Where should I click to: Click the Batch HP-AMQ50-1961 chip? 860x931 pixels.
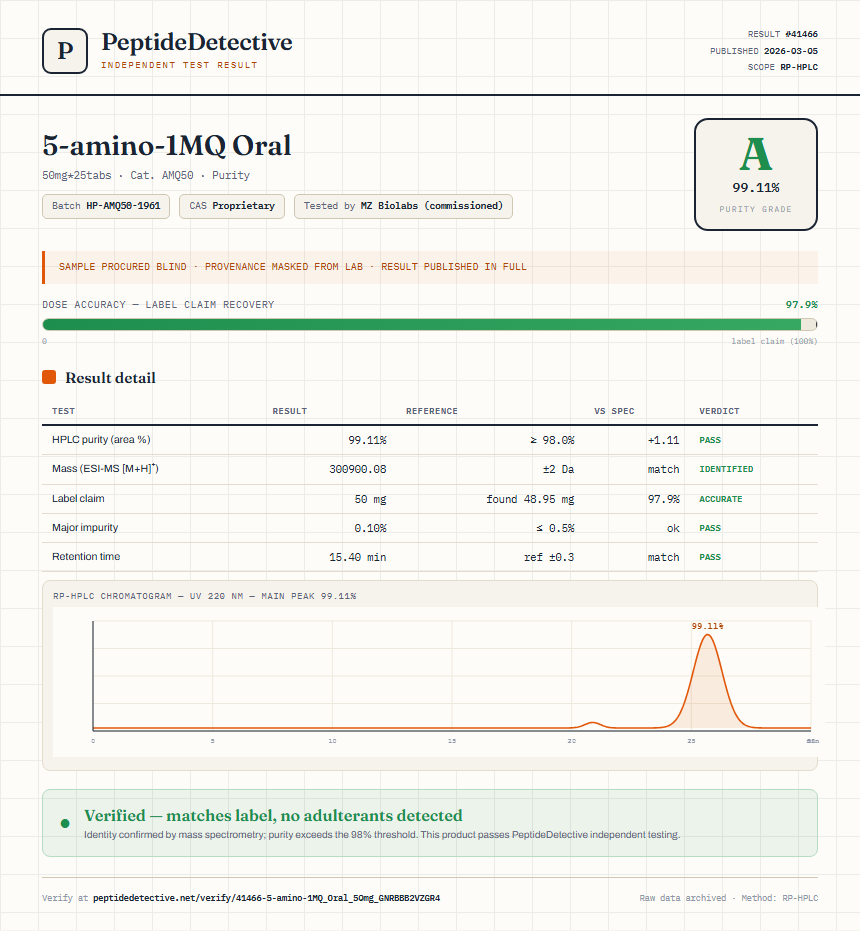click(x=106, y=206)
